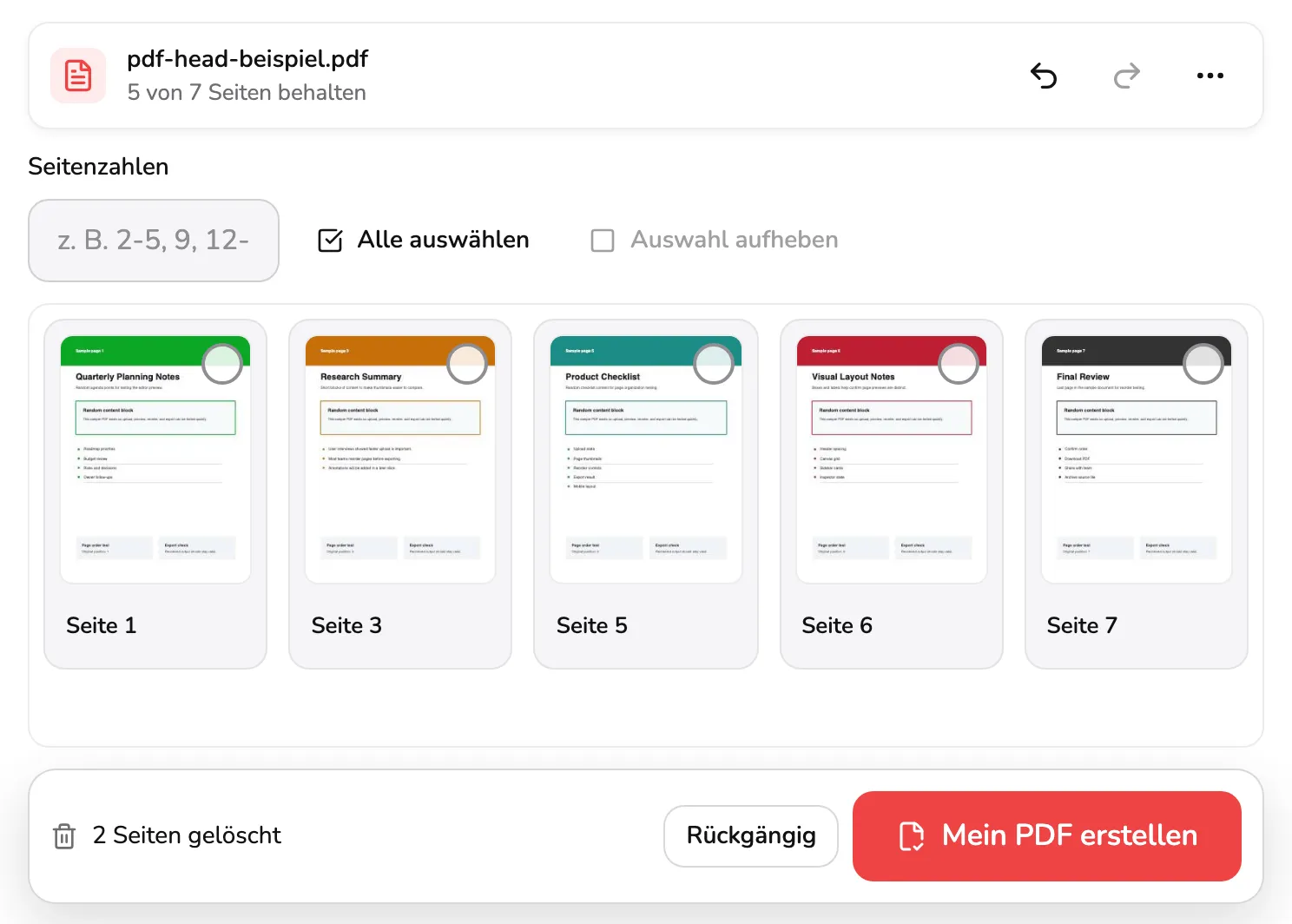The height and width of the screenshot is (924, 1292).
Task: Open the Visual Layout Notes page thumbnail
Action: (x=892, y=459)
